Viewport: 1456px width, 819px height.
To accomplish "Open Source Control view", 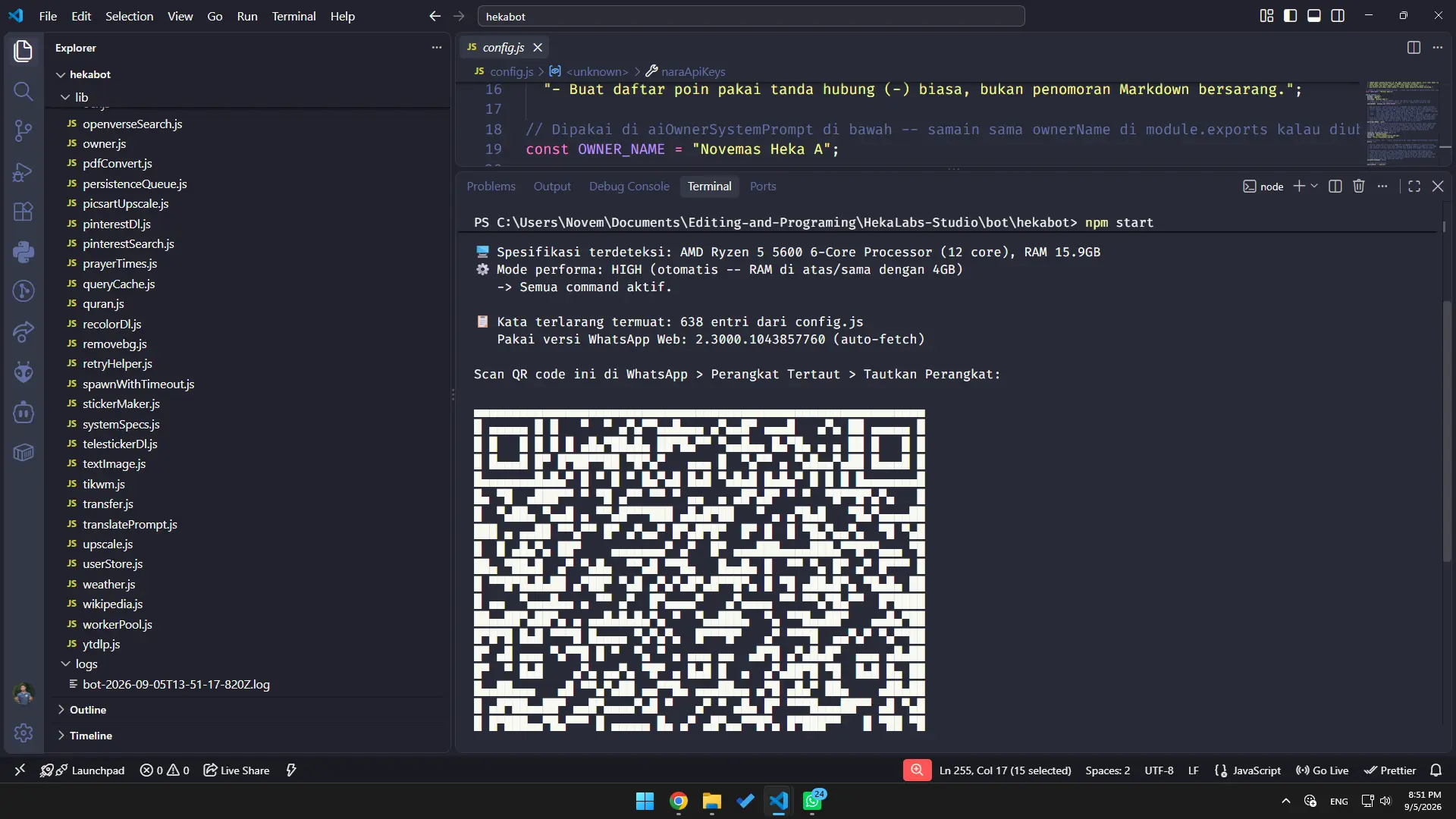I will (x=24, y=130).
